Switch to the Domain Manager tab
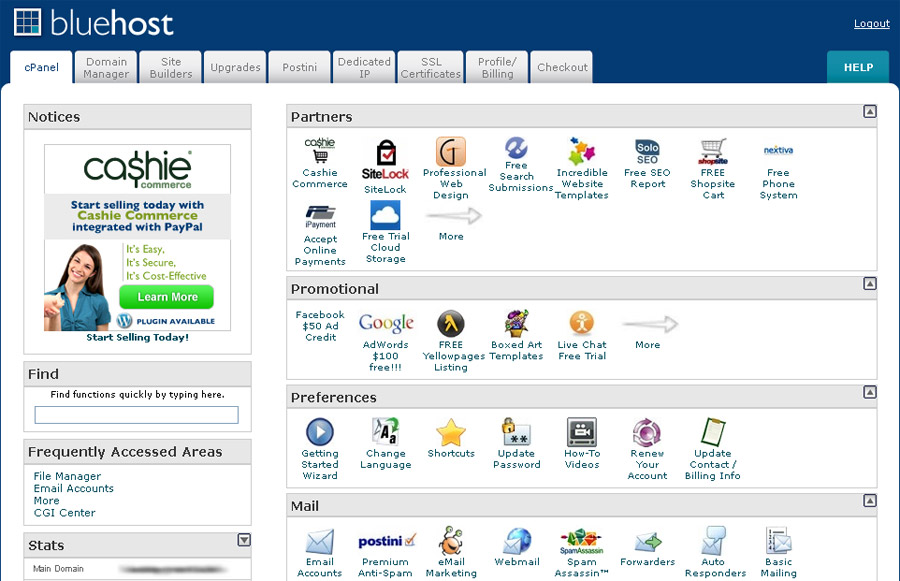This screenshot has height=581, width=900. click(105, 66)
